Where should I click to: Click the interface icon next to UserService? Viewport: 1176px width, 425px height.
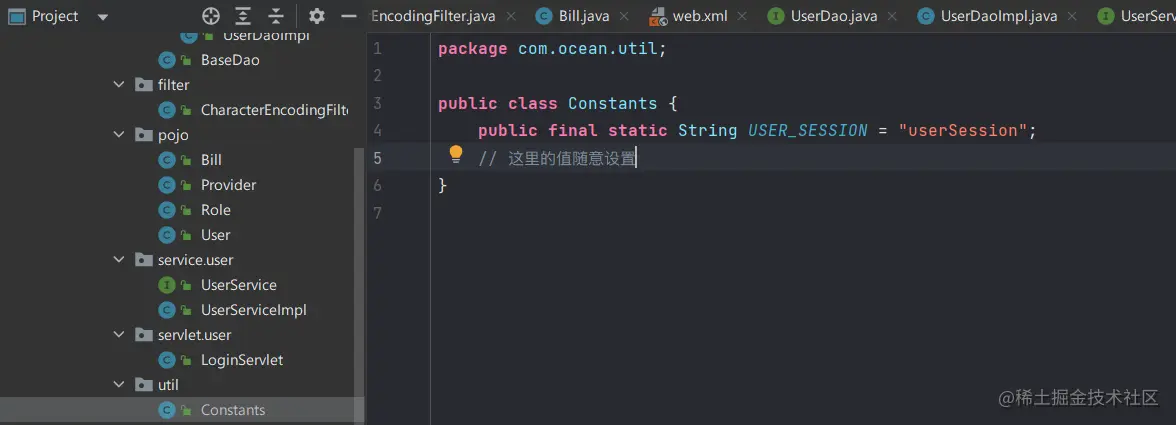166,285
